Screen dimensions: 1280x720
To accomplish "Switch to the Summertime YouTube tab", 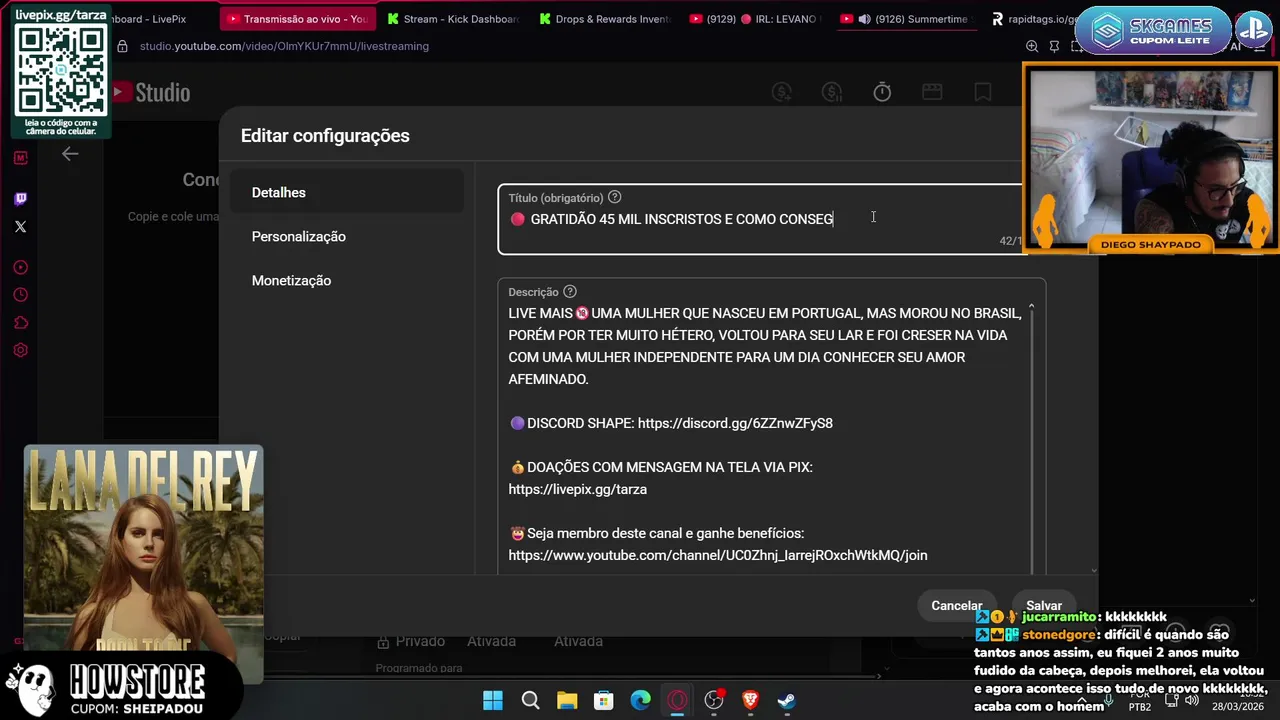I will click(x=908, y=19).
